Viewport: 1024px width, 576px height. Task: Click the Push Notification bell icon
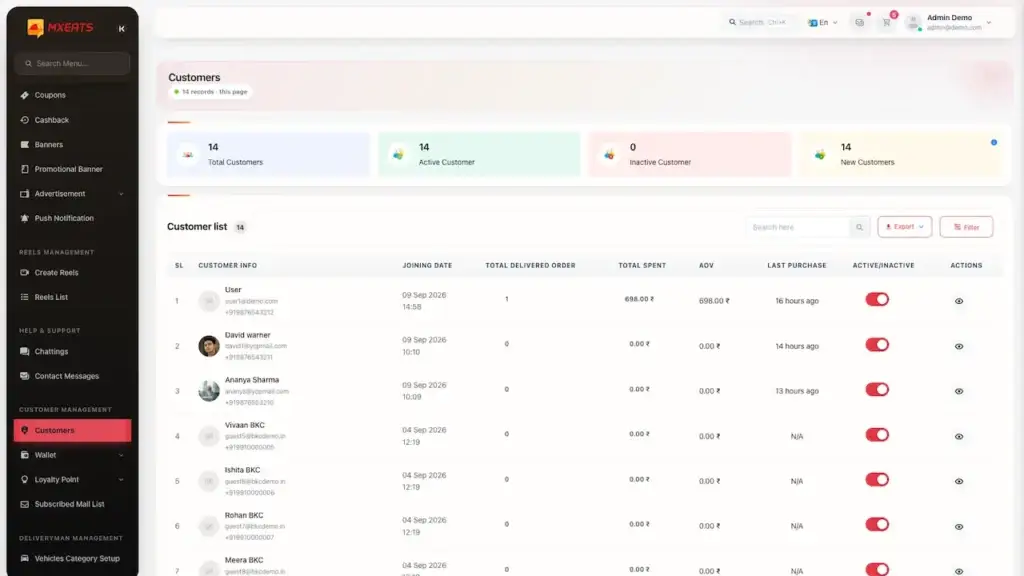coord(25,218)
